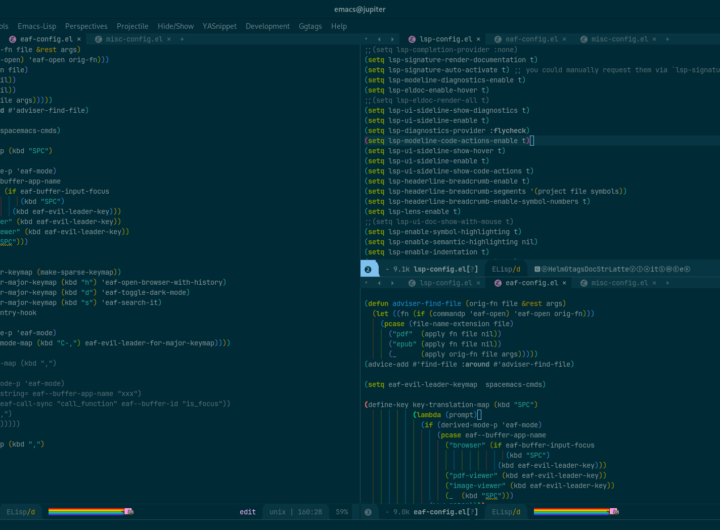
Task: Click the unix line-ending indicator in left modeline
Action: click(x=277, y=511)
